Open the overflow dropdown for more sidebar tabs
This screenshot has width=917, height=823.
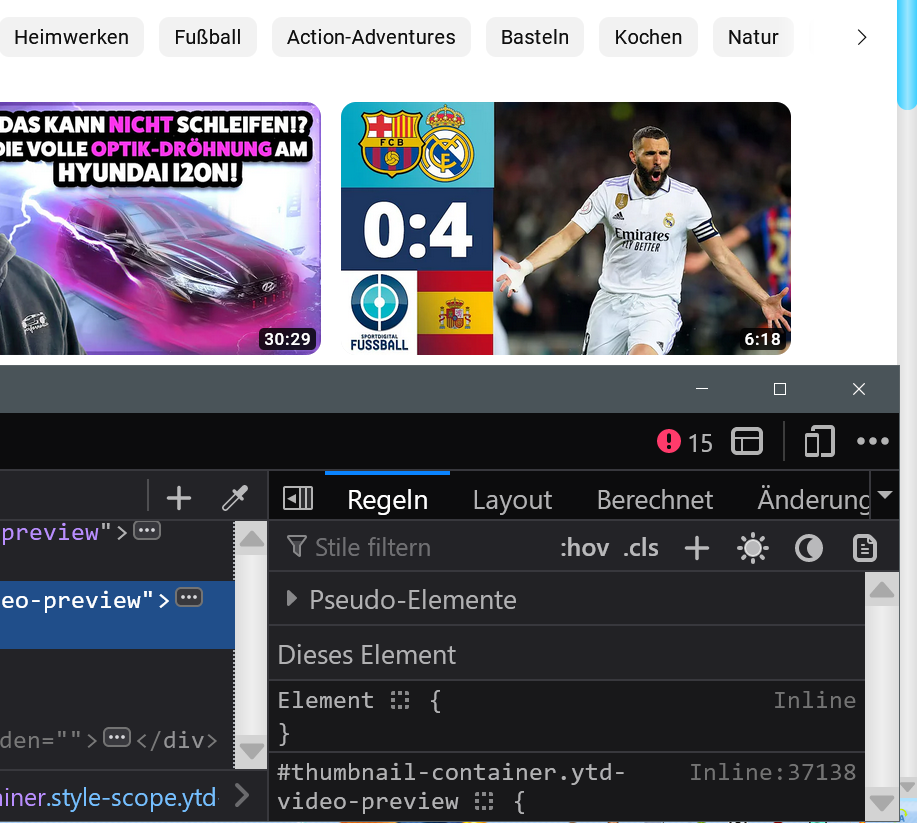point(885,496)
